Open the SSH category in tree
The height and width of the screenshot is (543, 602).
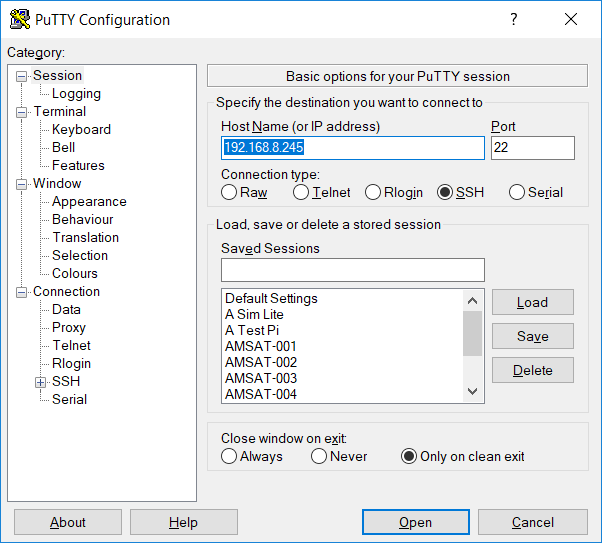(x=66, y=382)
